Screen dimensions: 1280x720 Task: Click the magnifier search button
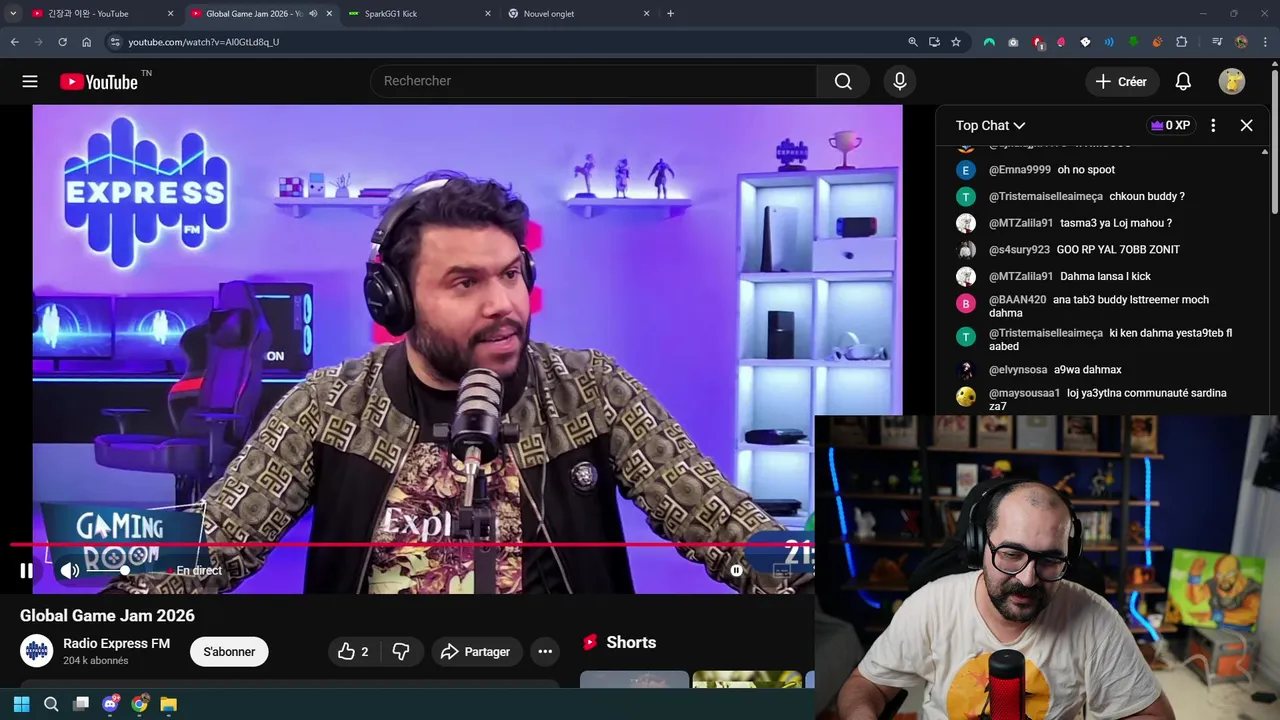click(x=843, y=81)
